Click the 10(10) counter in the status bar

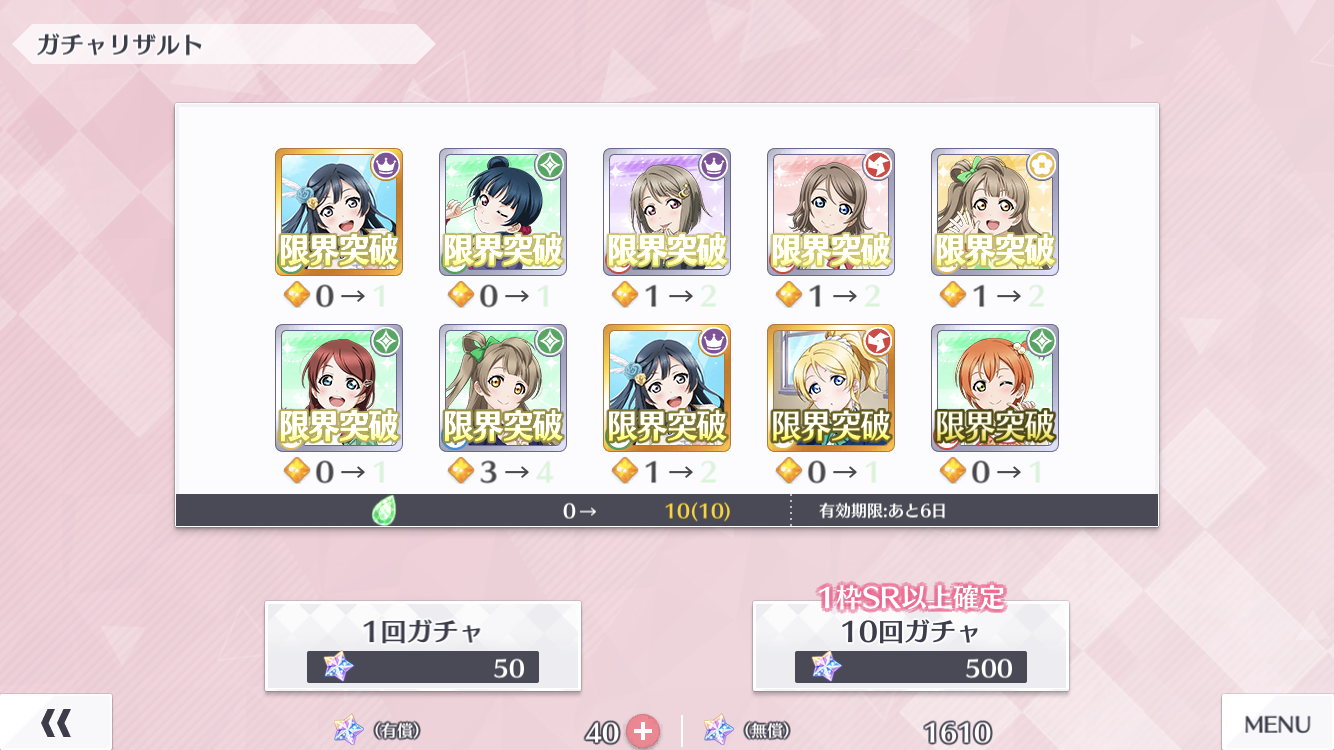[x=697, y=511]
